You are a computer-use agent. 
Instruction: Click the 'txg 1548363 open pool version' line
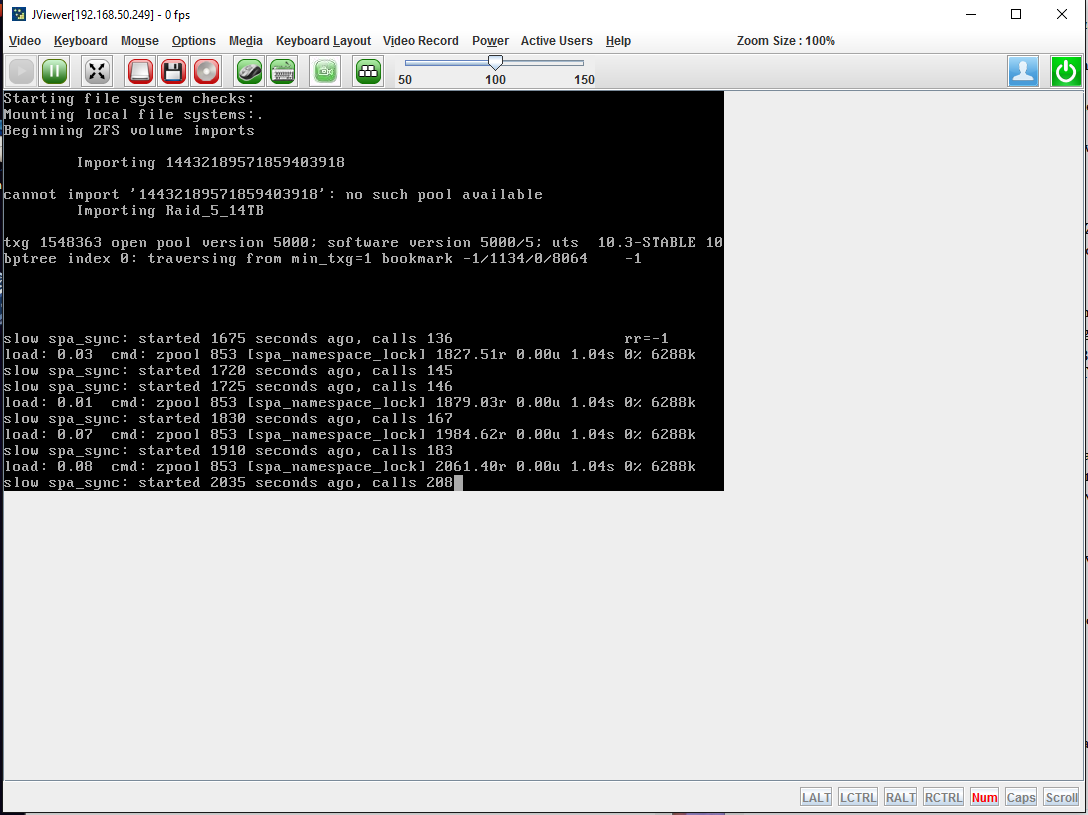363,242
